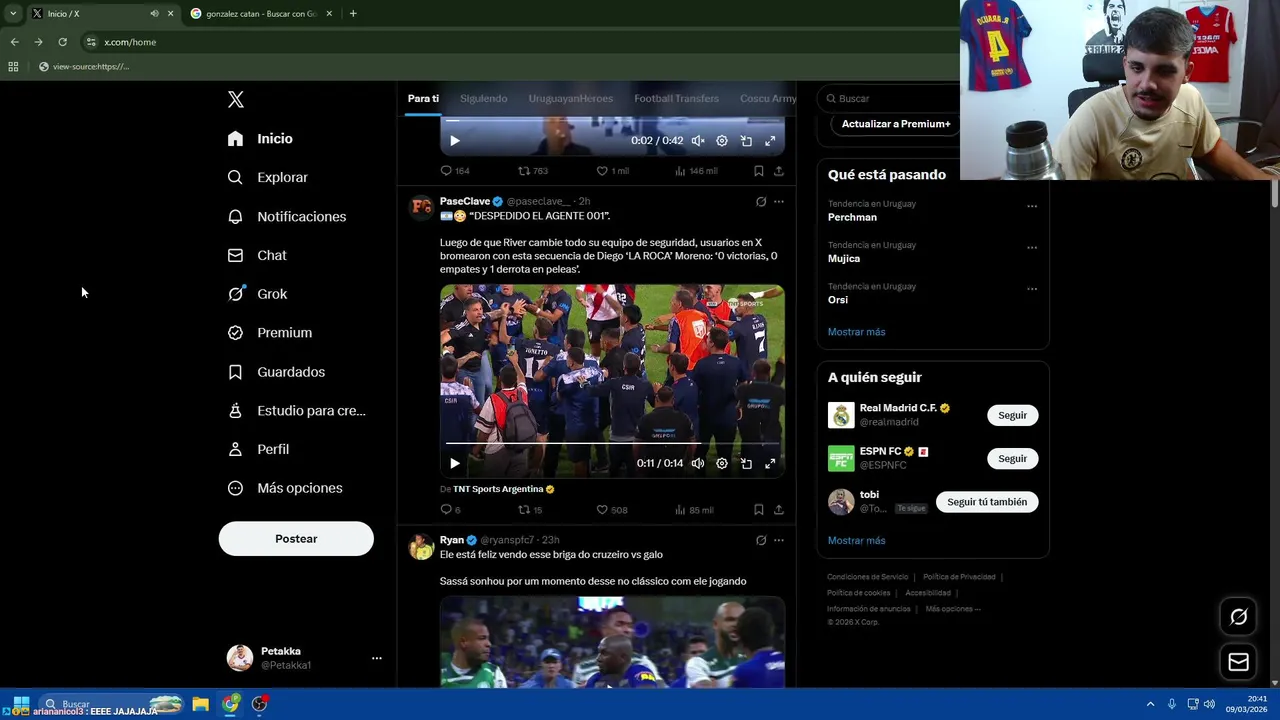This screenshot has height=720, width=1280.
Task: Share the top post
Action: [x=779, y=171]
